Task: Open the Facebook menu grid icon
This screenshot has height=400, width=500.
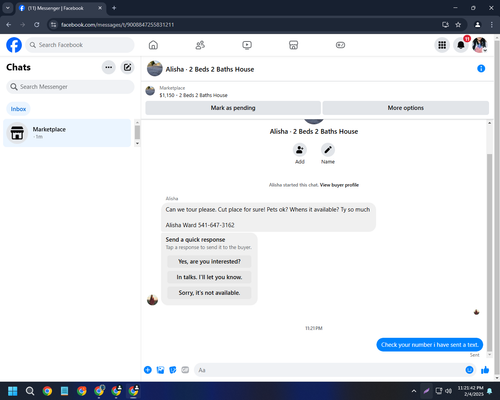Action: 442,45
